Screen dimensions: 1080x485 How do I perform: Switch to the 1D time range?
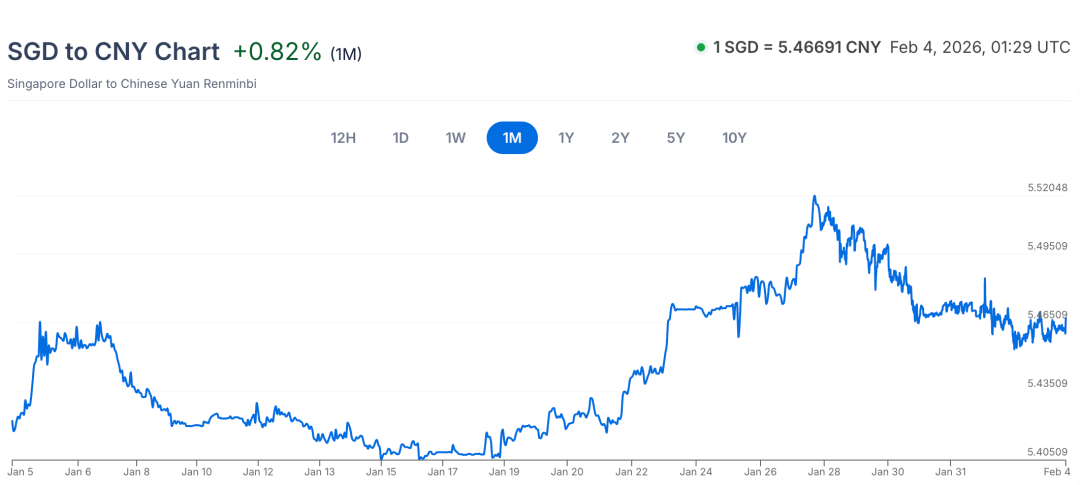(x=400, y=138)
